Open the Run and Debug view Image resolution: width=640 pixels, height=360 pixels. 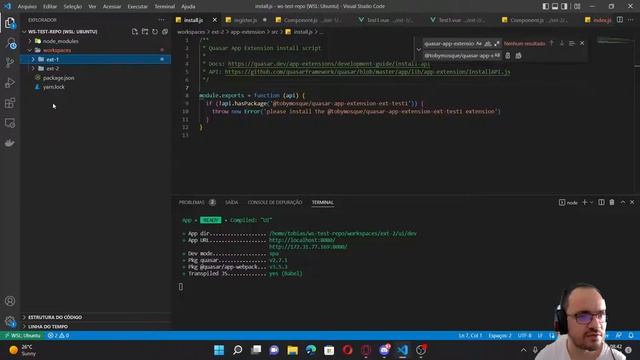(10, 82)
